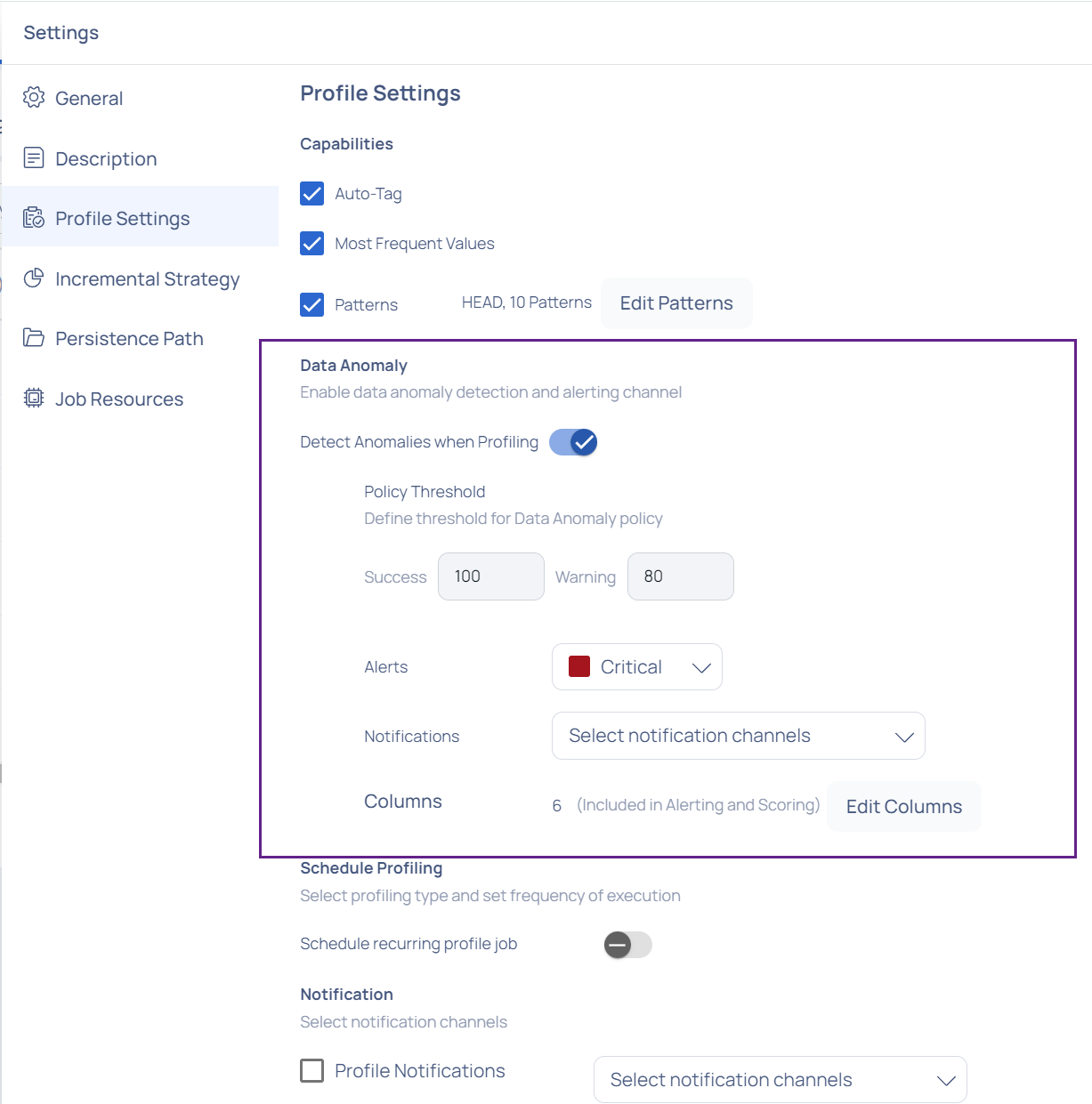Disable Detect Anomalies when Profiling toggle
The image size is (1092, 1104).
pyautogui.click(x=573, y=442)
